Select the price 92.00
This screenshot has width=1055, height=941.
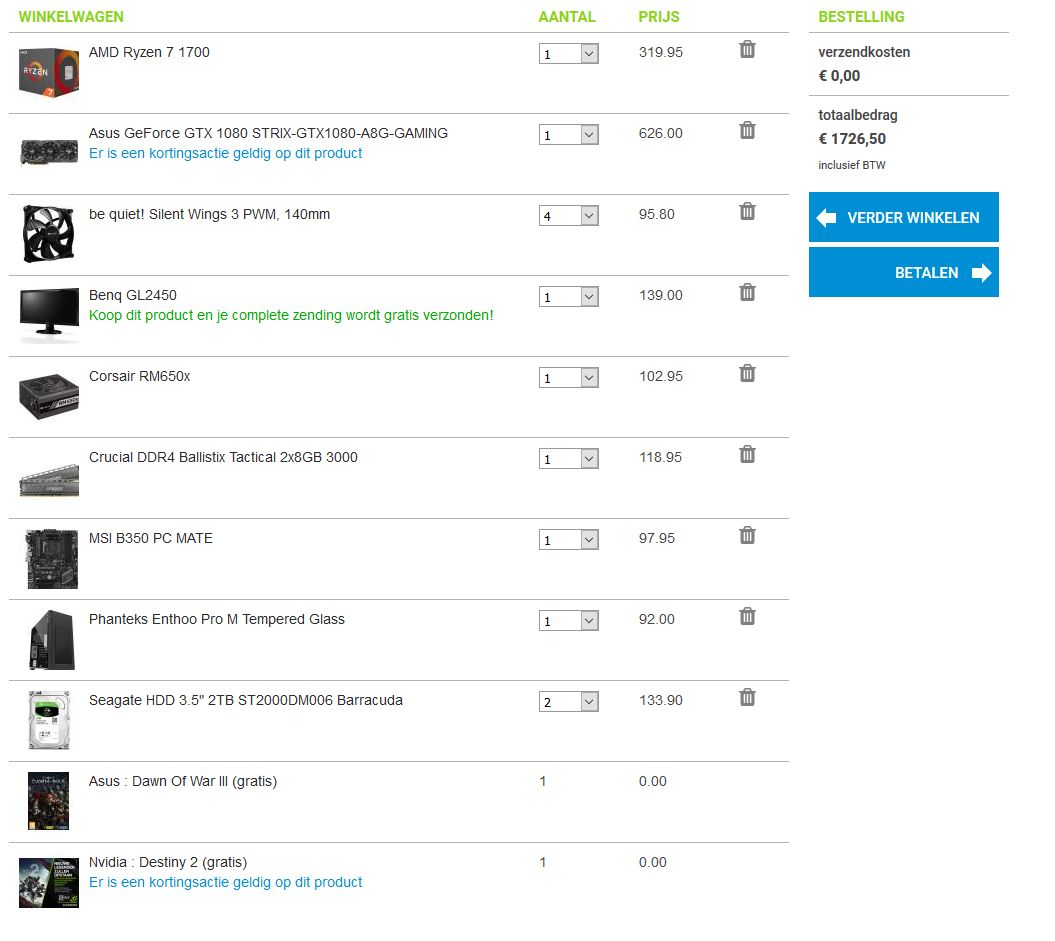coord(657,619)
